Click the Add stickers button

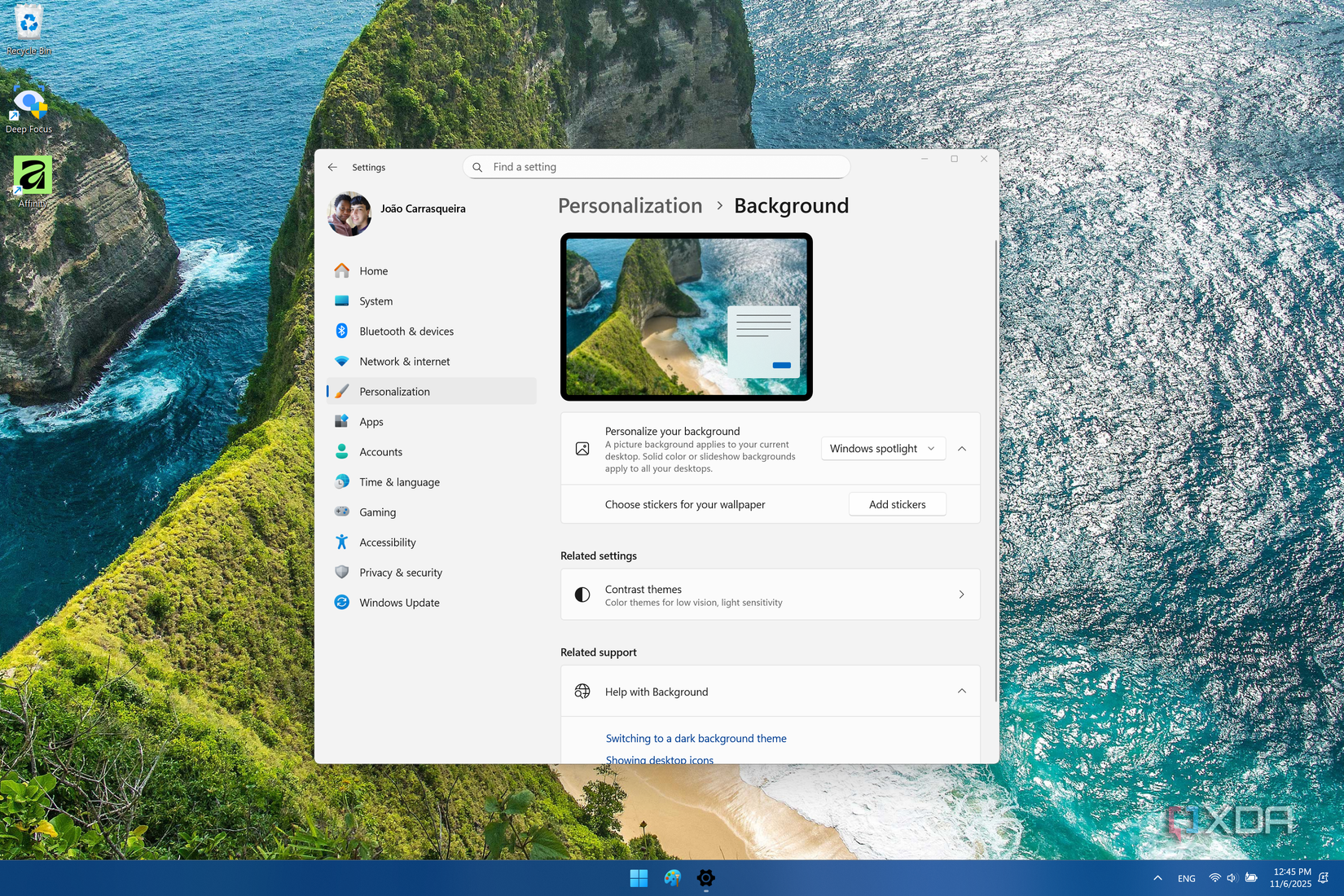click(897, 504)
